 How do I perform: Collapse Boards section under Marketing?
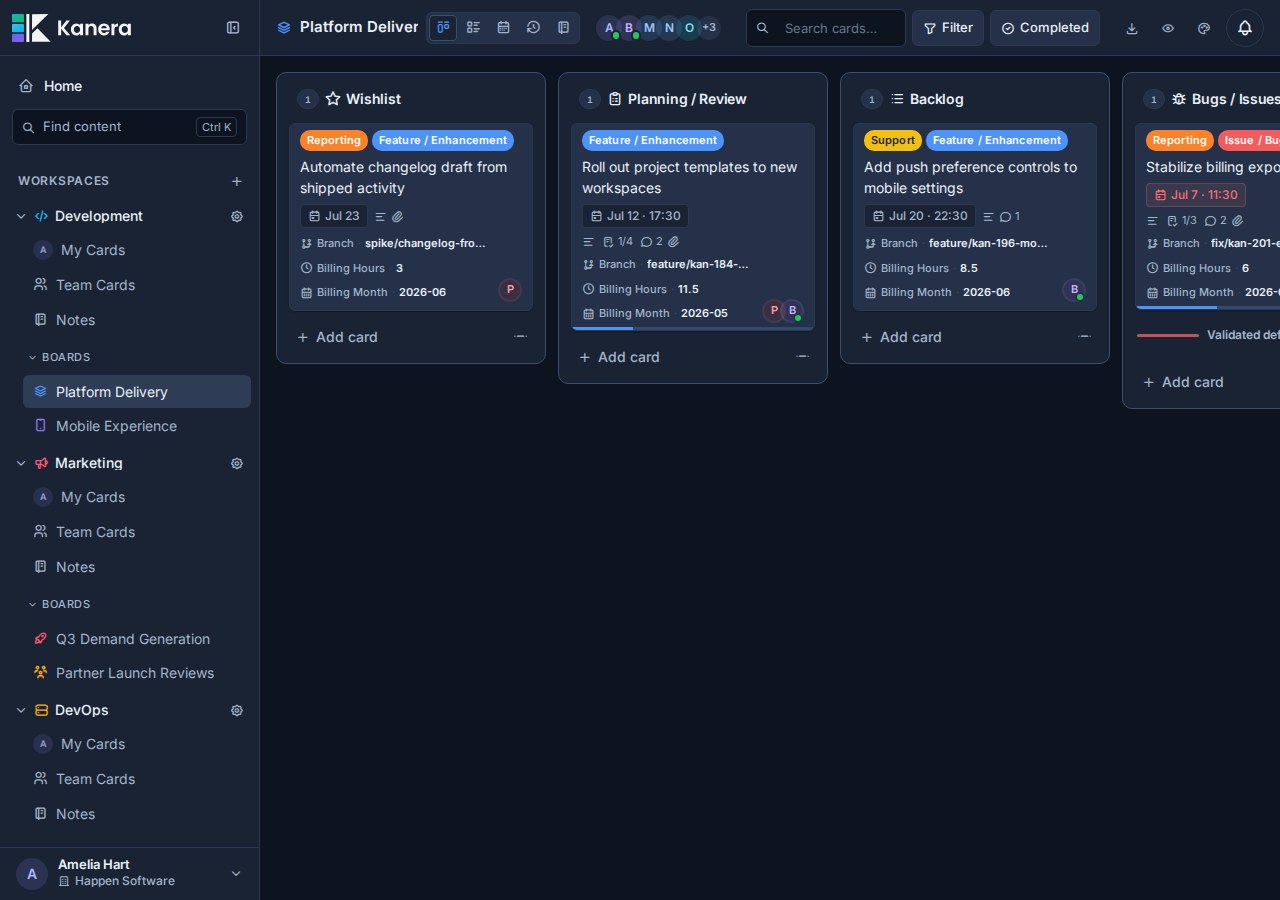pos(60,604)
